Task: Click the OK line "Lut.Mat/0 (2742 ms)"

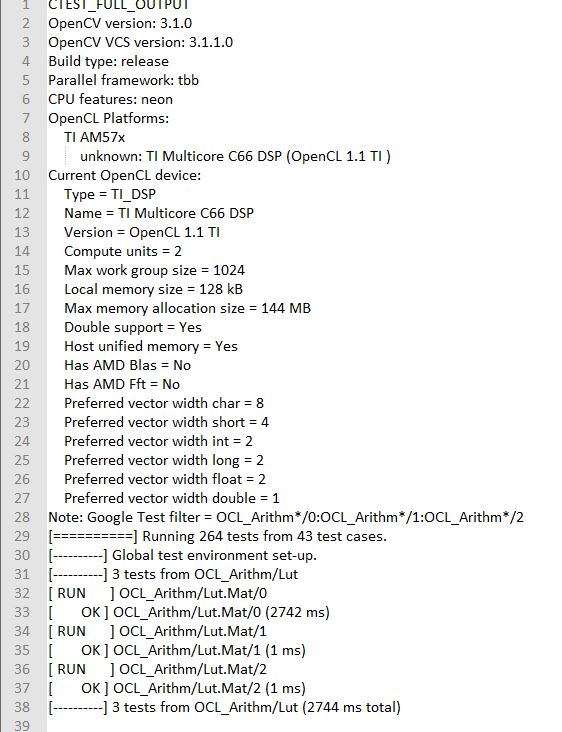Action: pos(189,612)
